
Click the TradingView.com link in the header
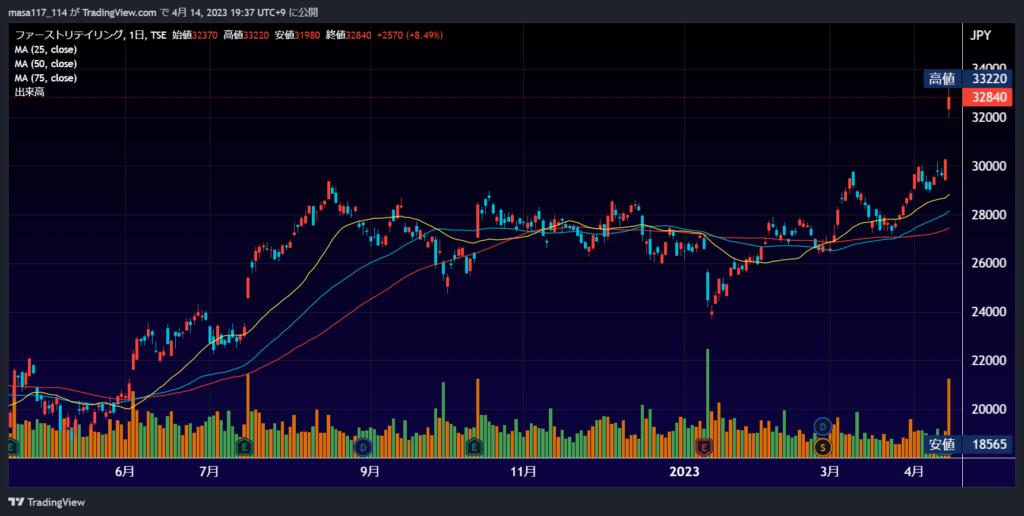point(120,12)
